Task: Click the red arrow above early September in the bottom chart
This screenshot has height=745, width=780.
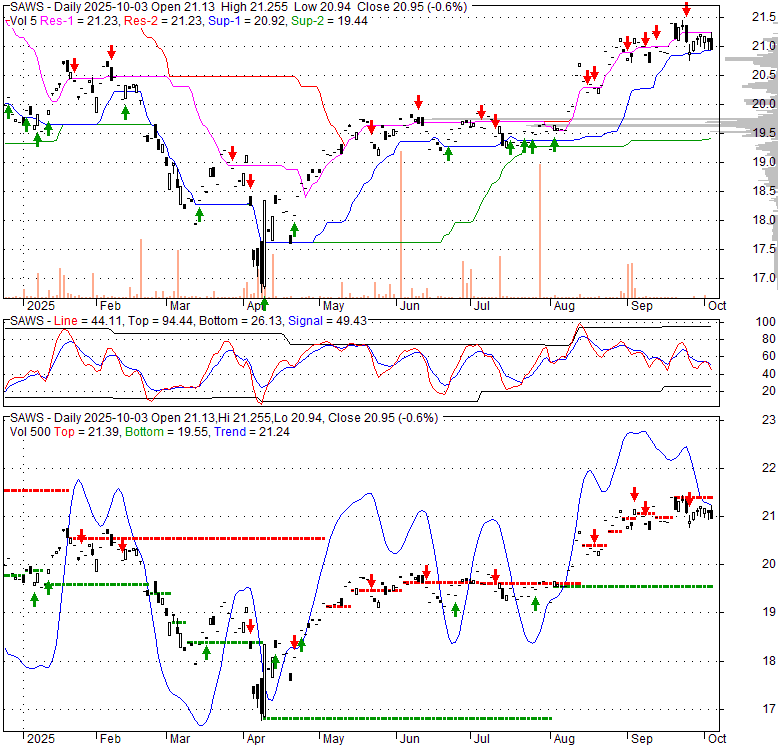Action: pyautogui.click(x=634, y=494)
